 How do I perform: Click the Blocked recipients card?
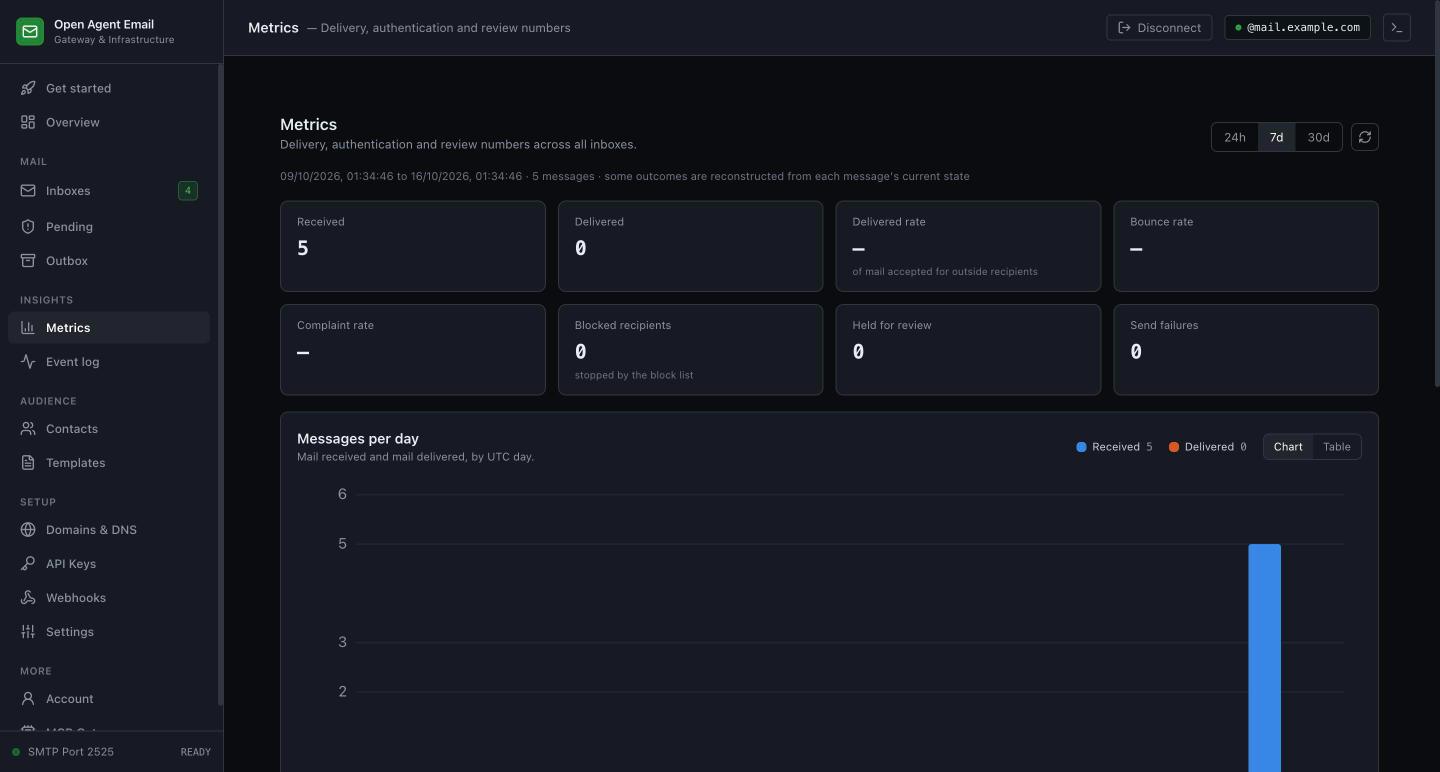(691, 350)
